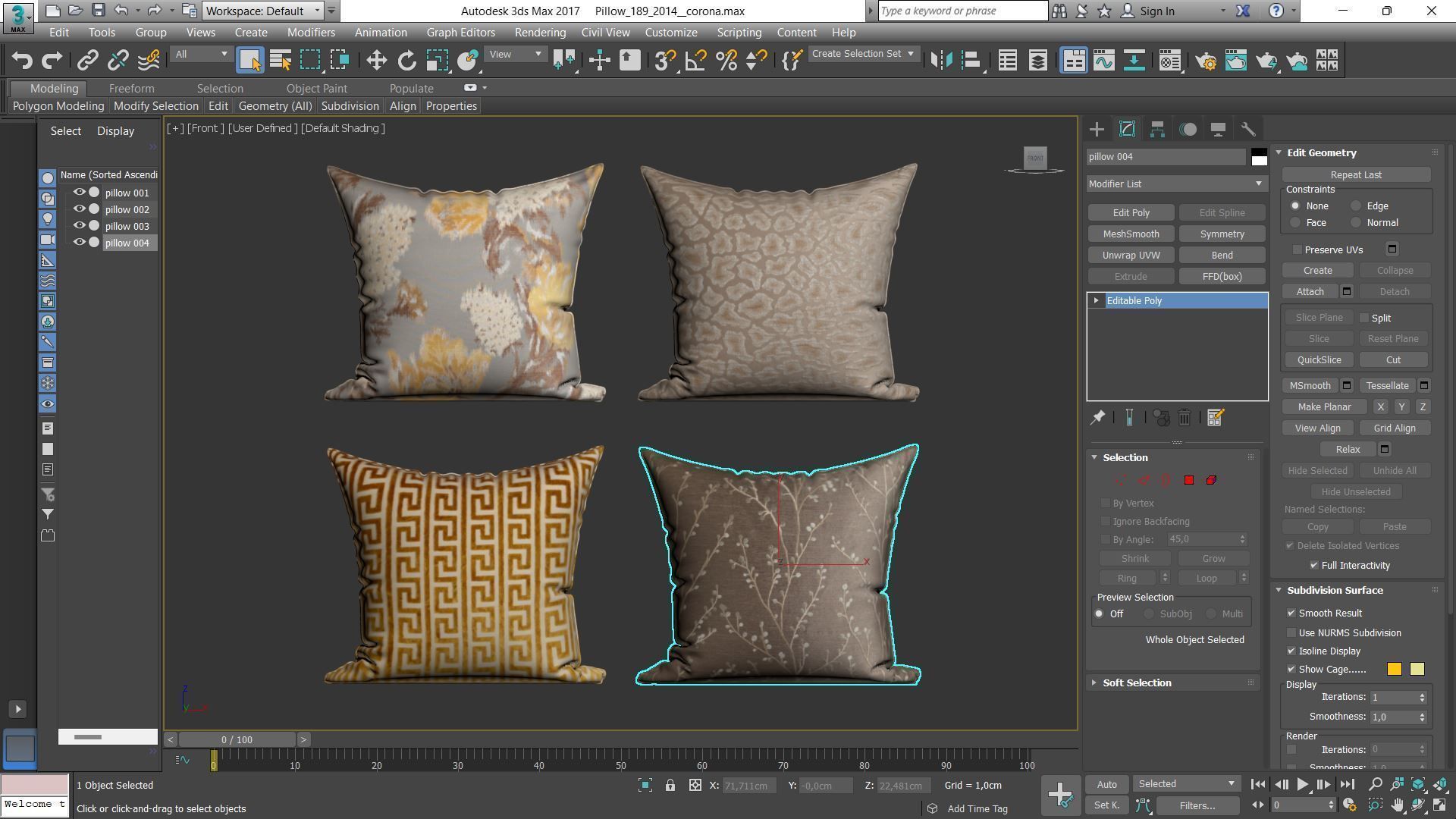This screenshot has height=819, width=1456.
Task: Click the Mirror tool icon
Action: coord(941,60)
